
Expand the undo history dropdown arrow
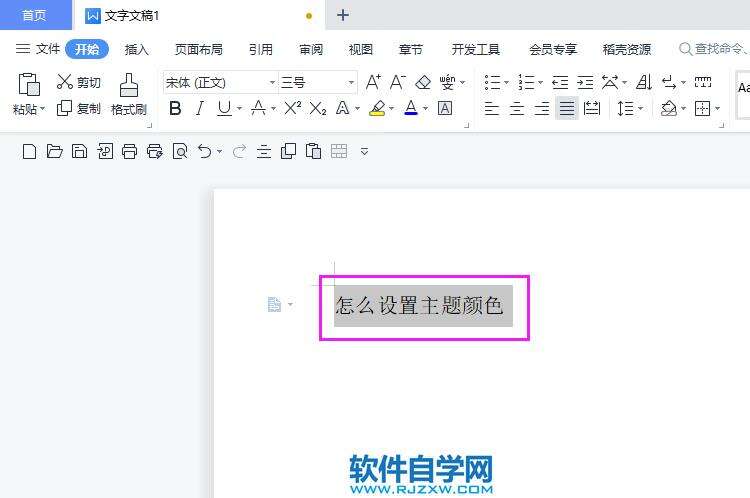pos(219,152)
